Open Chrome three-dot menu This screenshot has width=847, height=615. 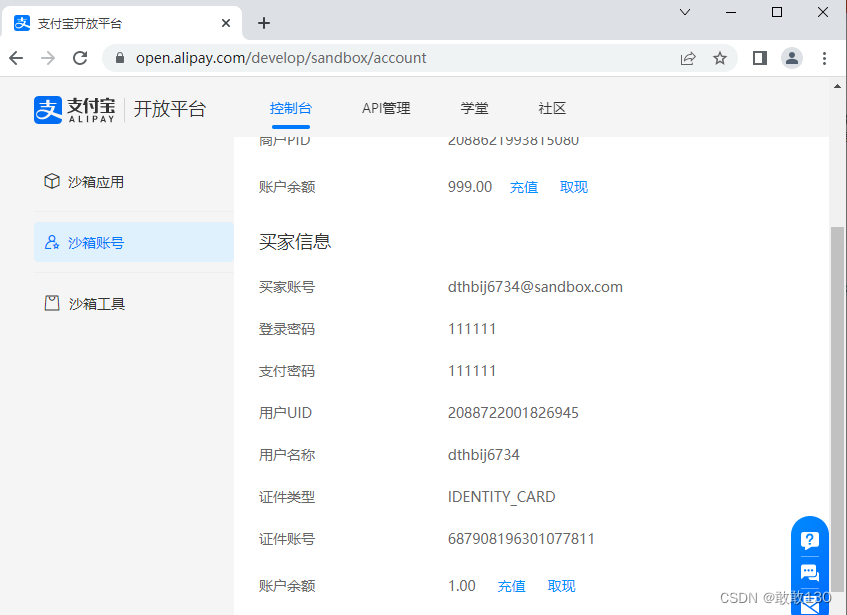pos(824,58)
